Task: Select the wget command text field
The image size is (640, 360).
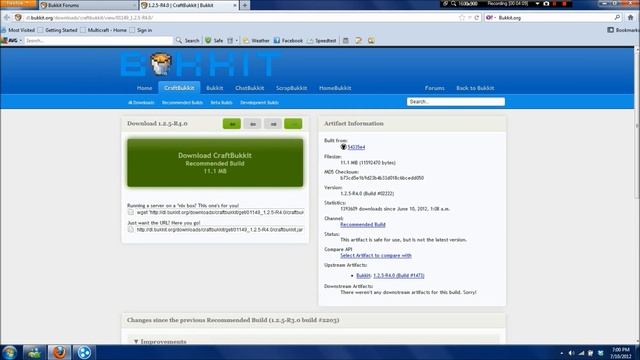Action: point(220,212)
